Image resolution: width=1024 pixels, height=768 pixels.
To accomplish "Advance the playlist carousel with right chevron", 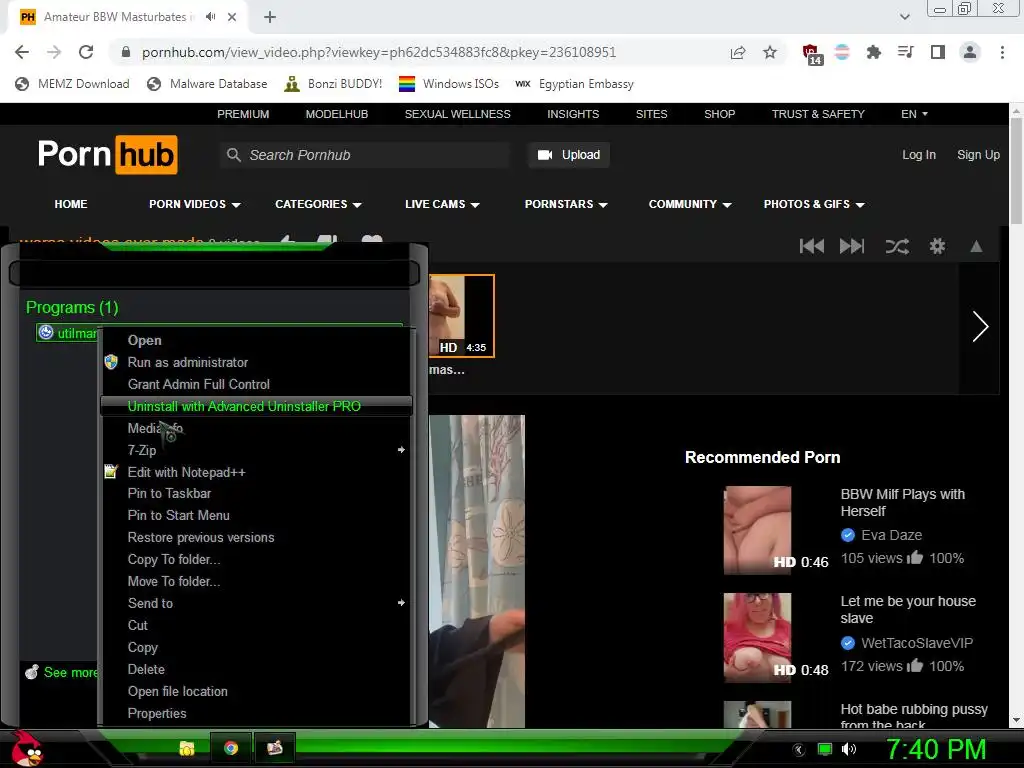I will 980,327.
